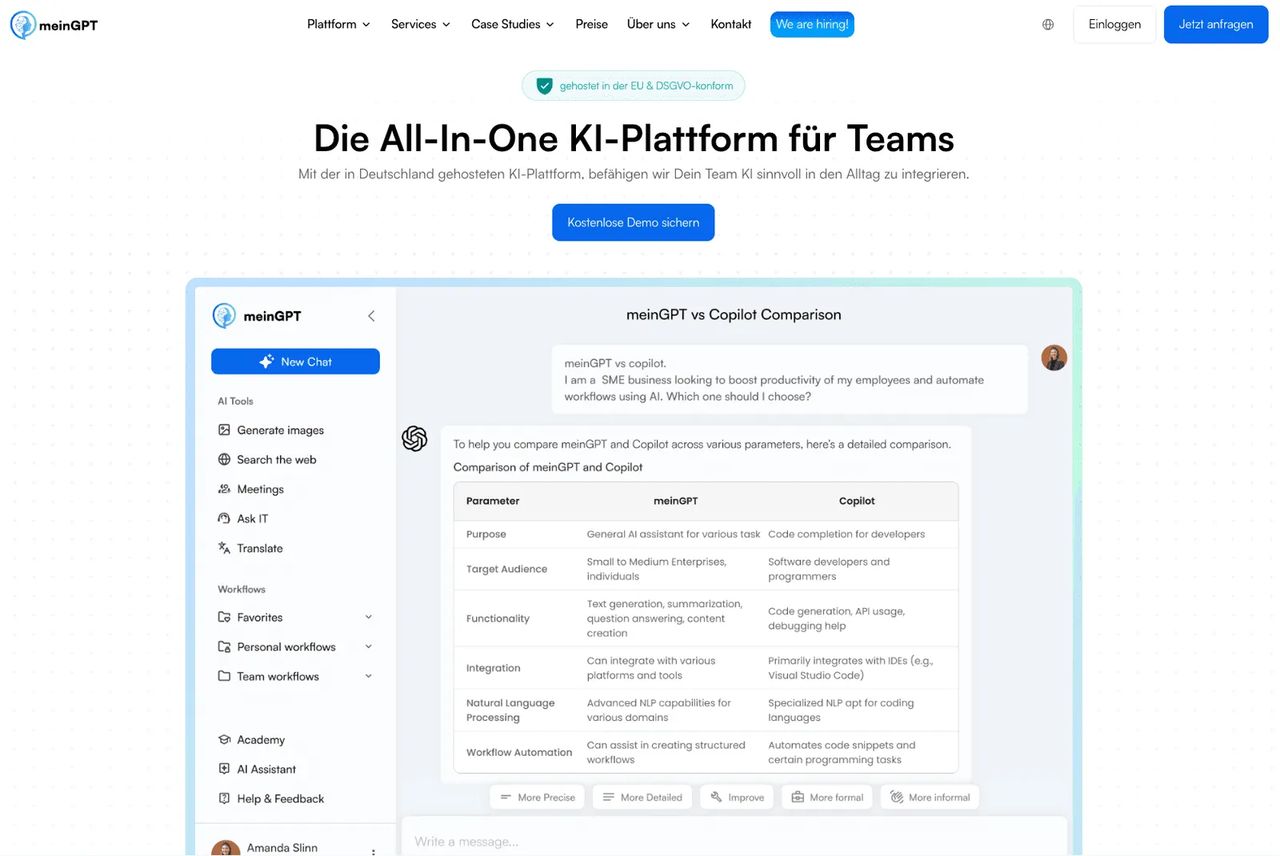Click the Einloggen button
Screen dimensions: 1280x856
pos(1115,25)
